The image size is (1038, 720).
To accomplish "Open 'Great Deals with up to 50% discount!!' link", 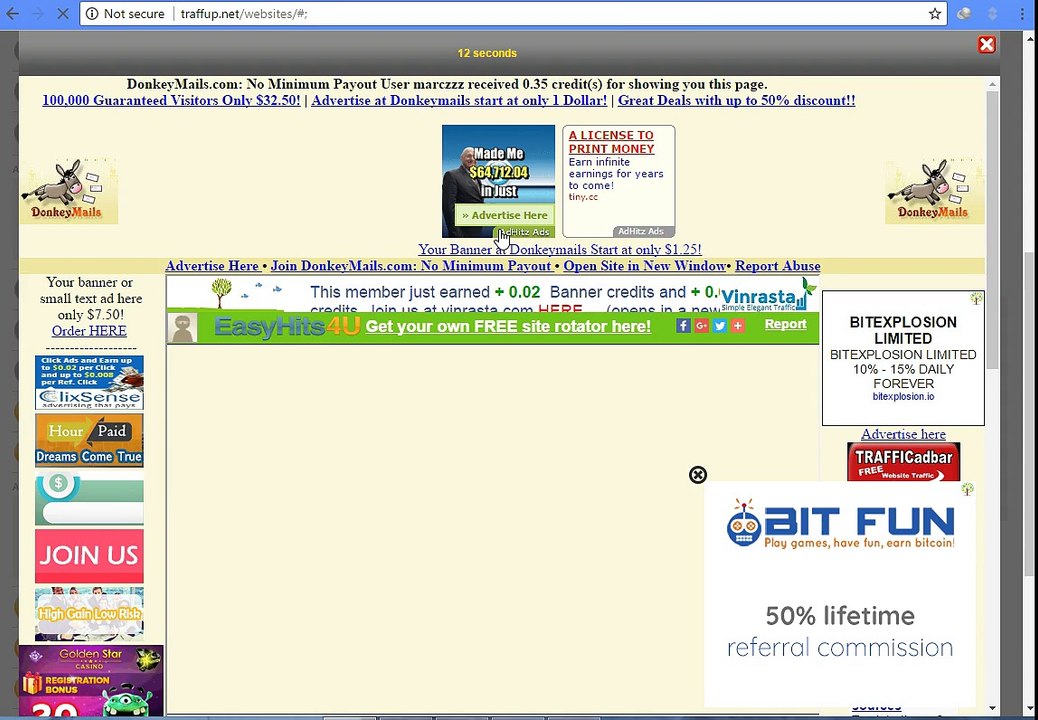I will pos(736,101).
